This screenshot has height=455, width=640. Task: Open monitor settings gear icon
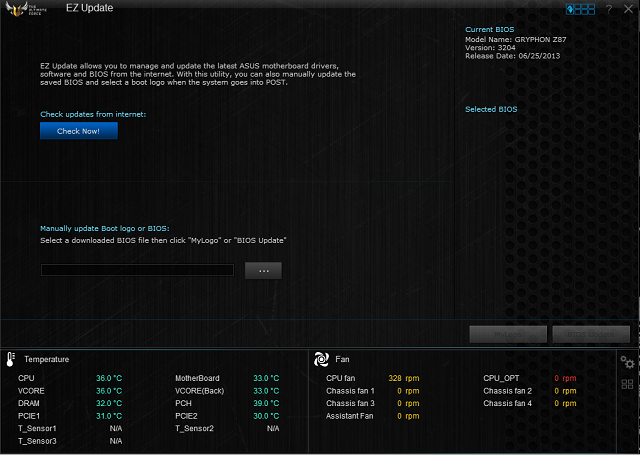627,362
